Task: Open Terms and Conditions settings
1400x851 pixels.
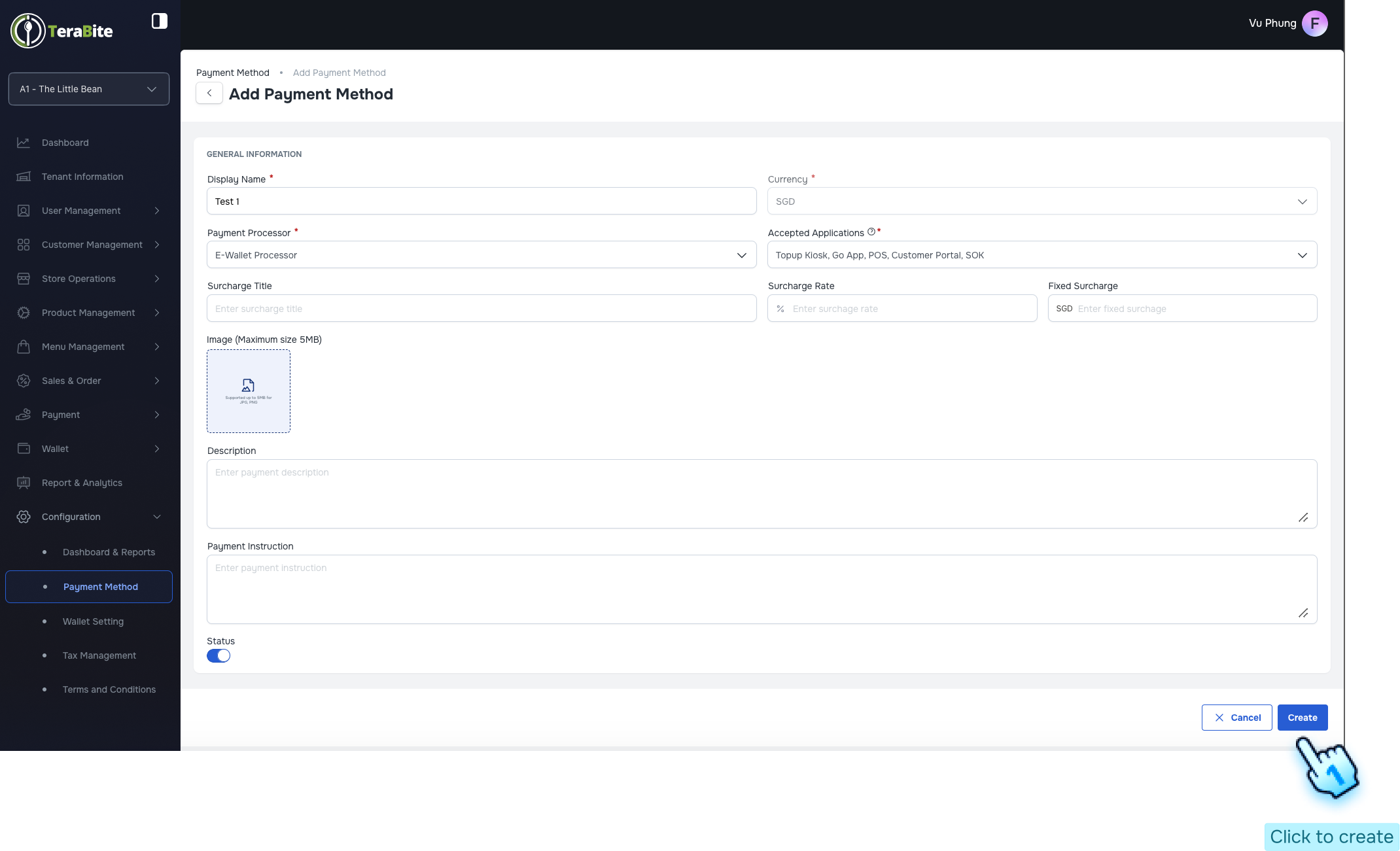Action: pos(109,689)
